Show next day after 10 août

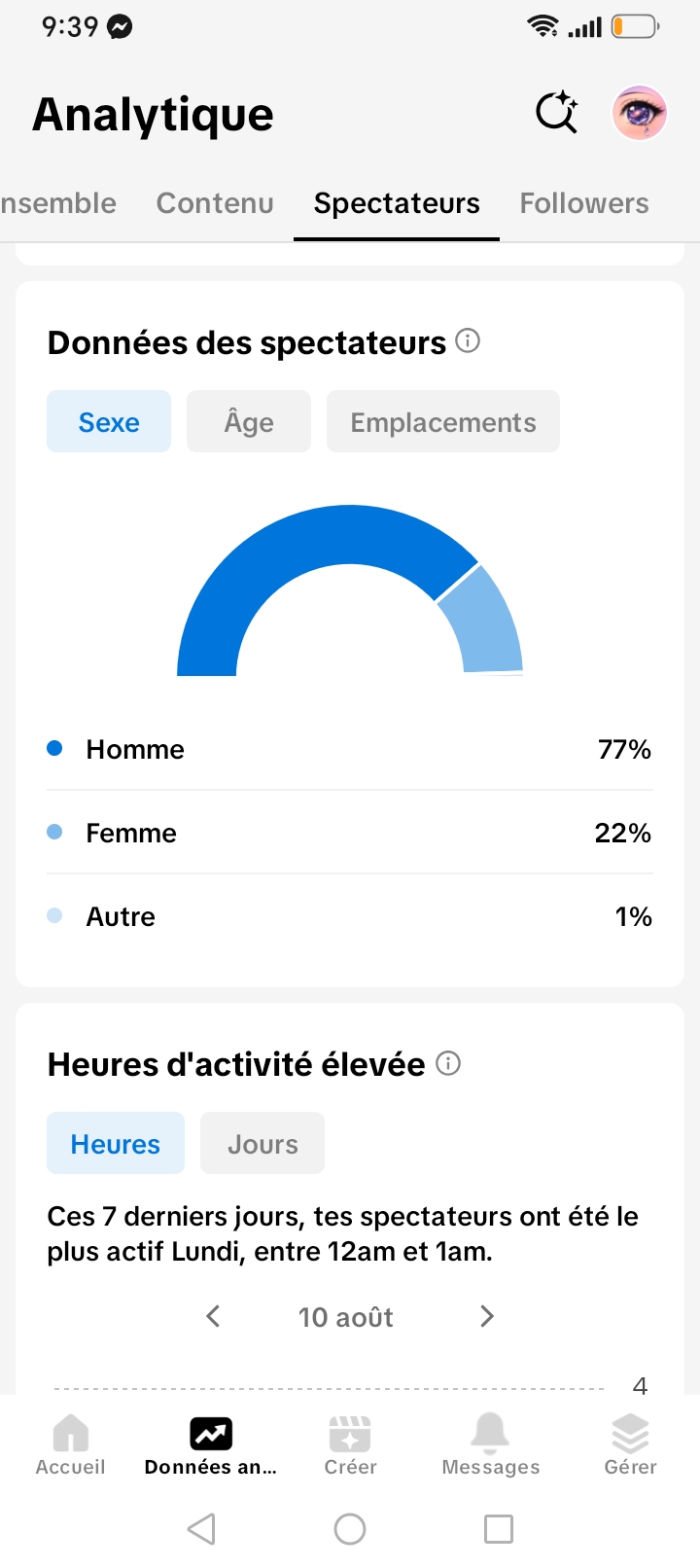pos(487,1316)
